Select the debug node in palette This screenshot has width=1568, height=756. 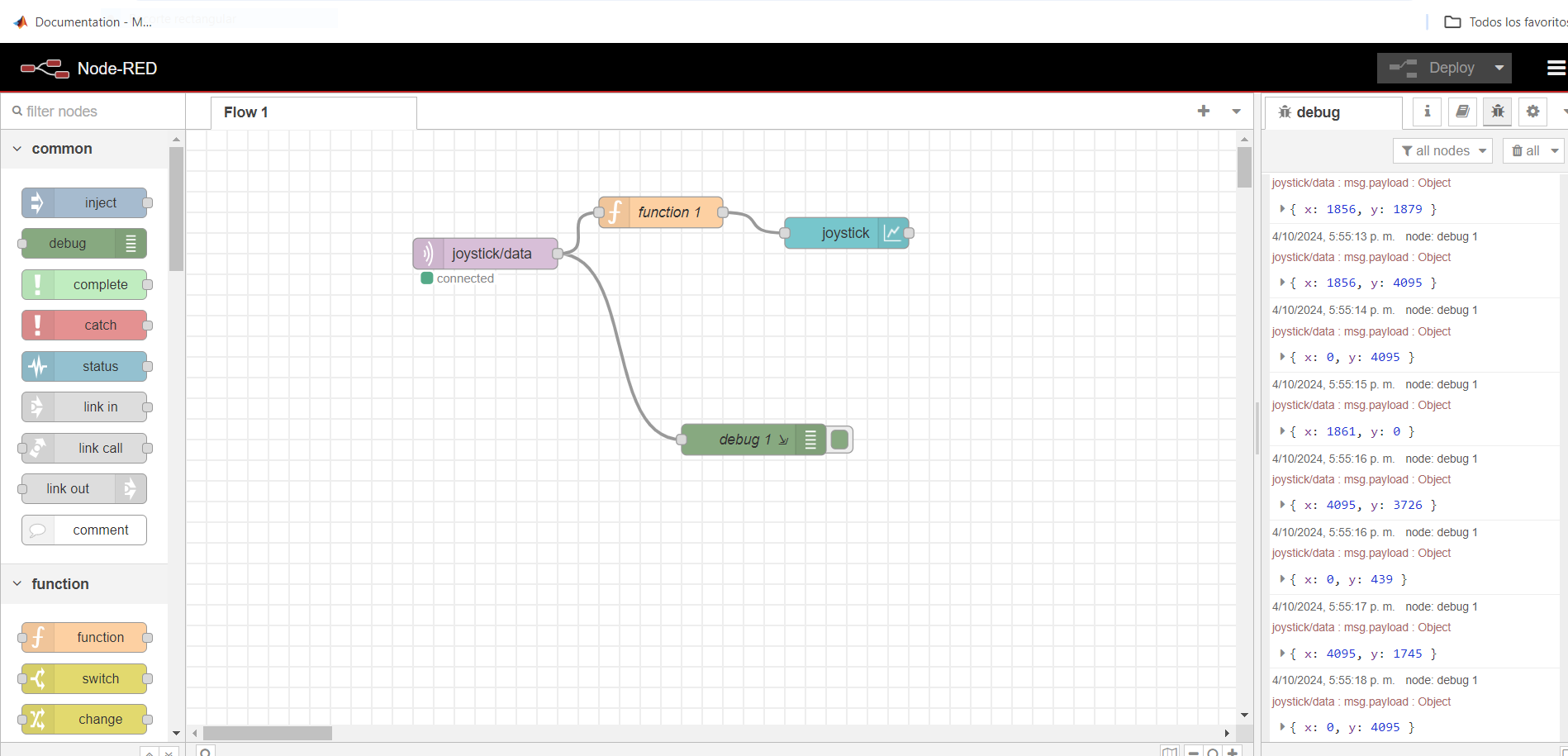tap(84, 244)
